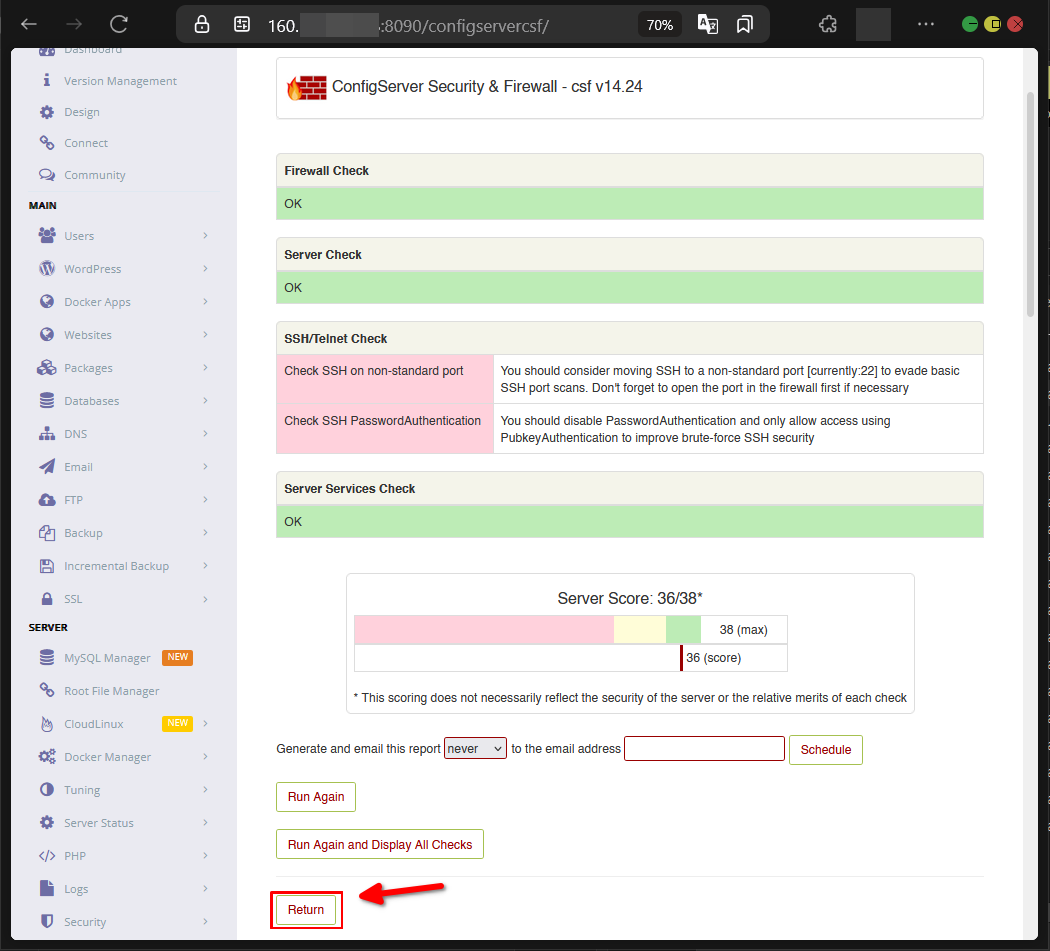Open the browser three-dot menu

[925, 24]
